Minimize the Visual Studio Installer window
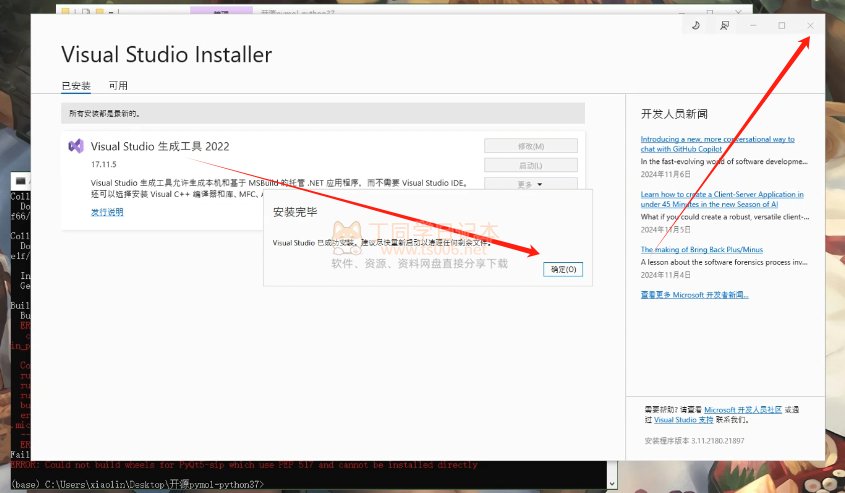The width and height of the screenshot is (845, 493). [x=753, y=25]
